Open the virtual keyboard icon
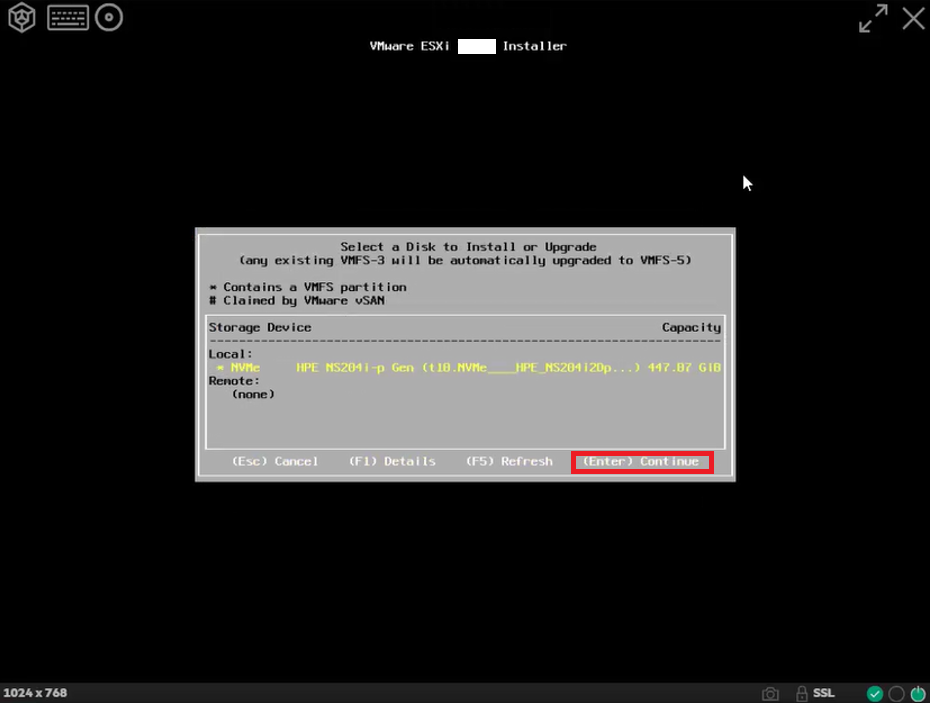The width and height of the screenshot is (931, 703). tap(68, 18)
